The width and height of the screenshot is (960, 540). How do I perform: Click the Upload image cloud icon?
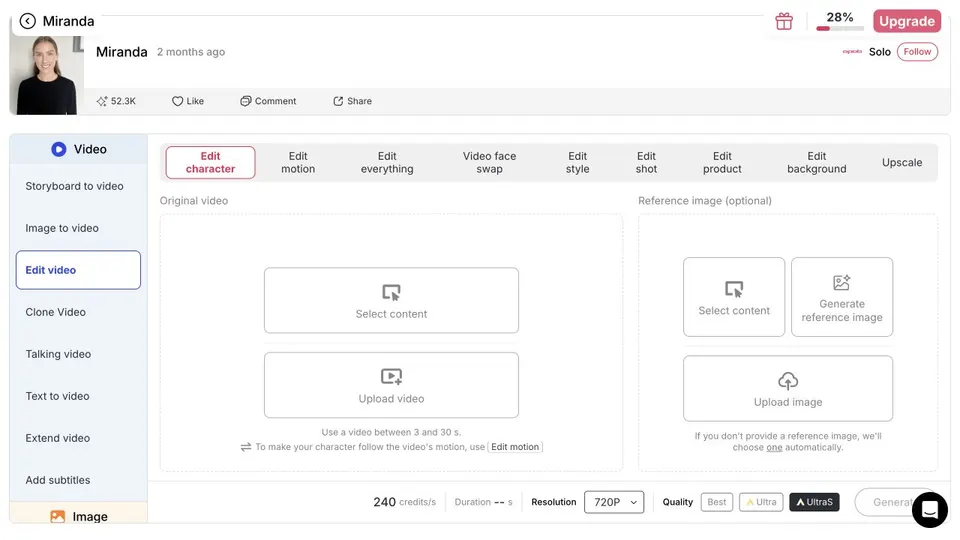tap(788, 381)
